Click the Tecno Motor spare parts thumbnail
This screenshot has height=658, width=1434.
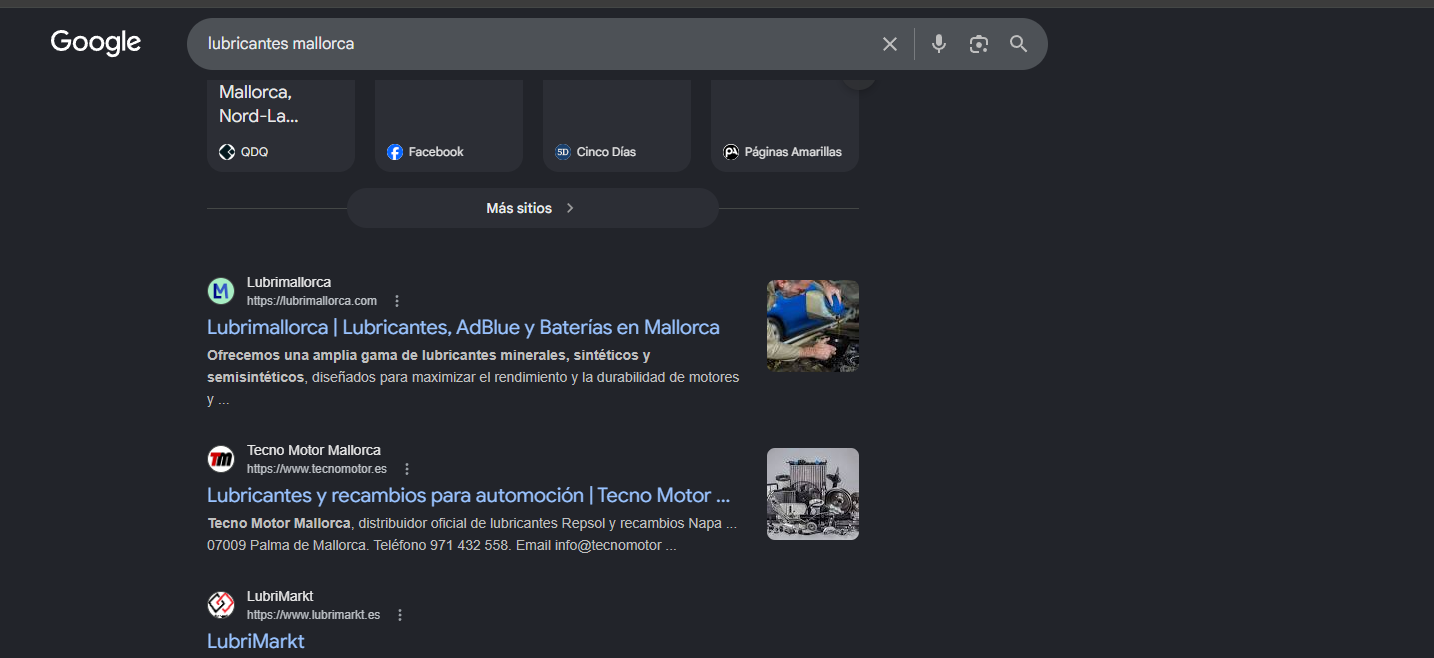813,494
